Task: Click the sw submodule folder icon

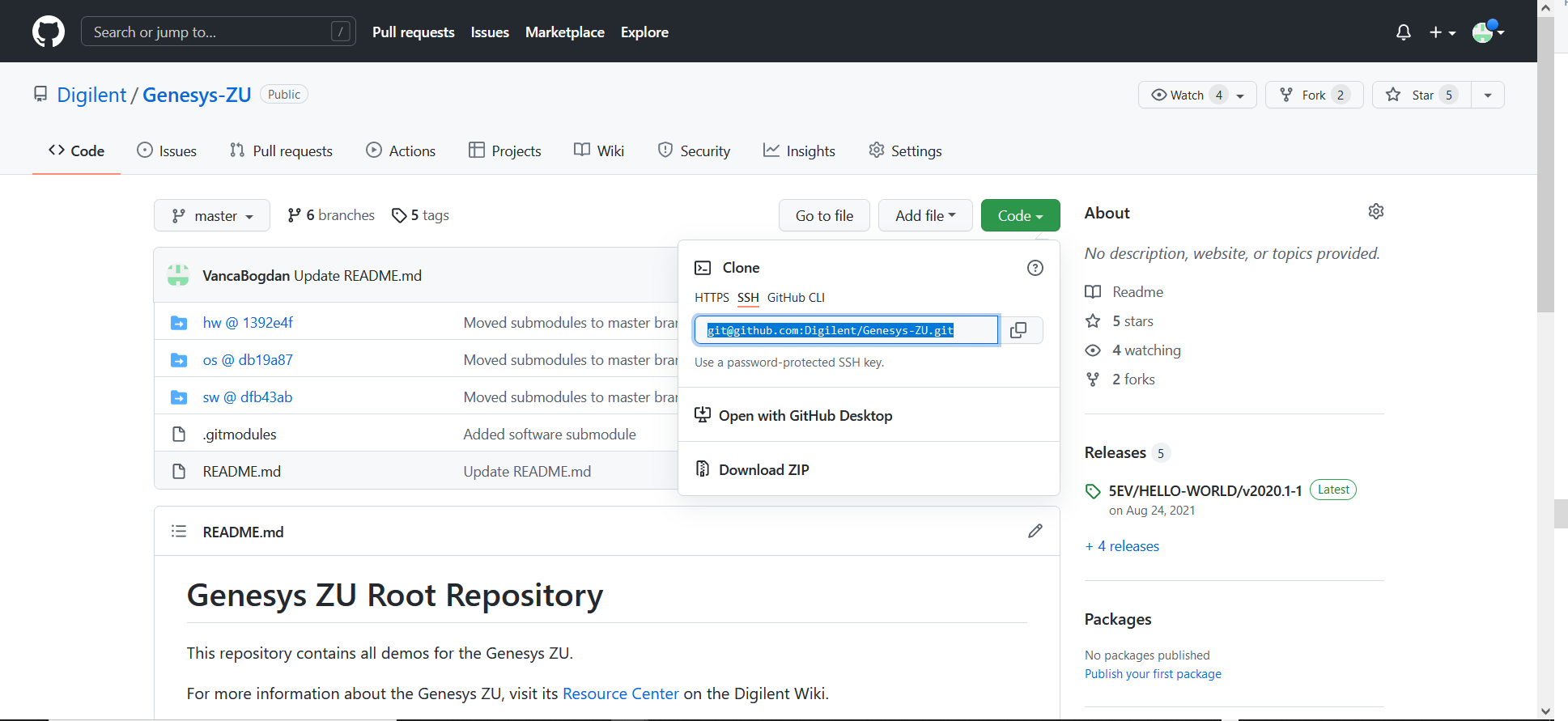Action: (179, 397)
